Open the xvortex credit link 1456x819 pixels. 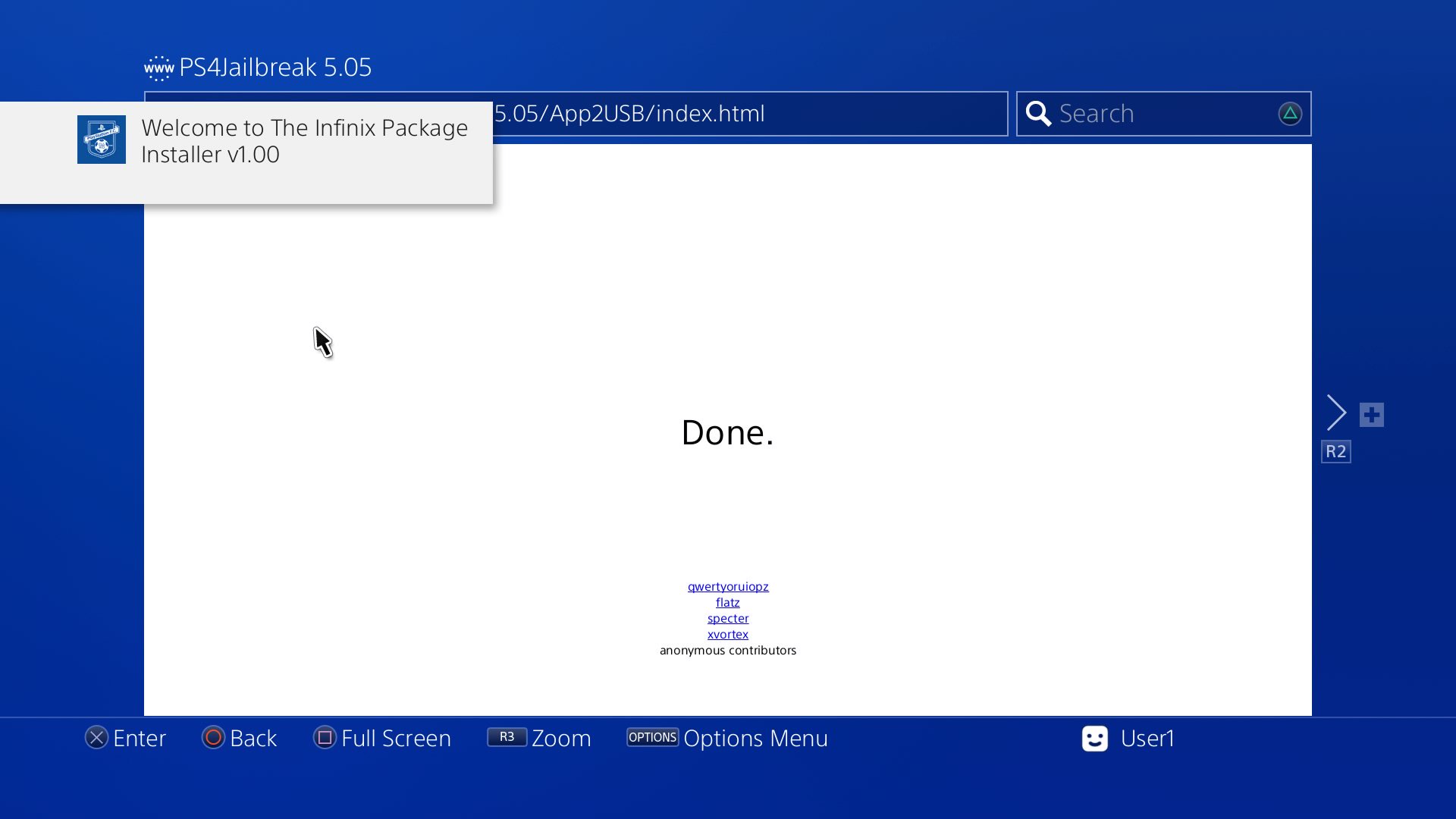coord(728,634)
